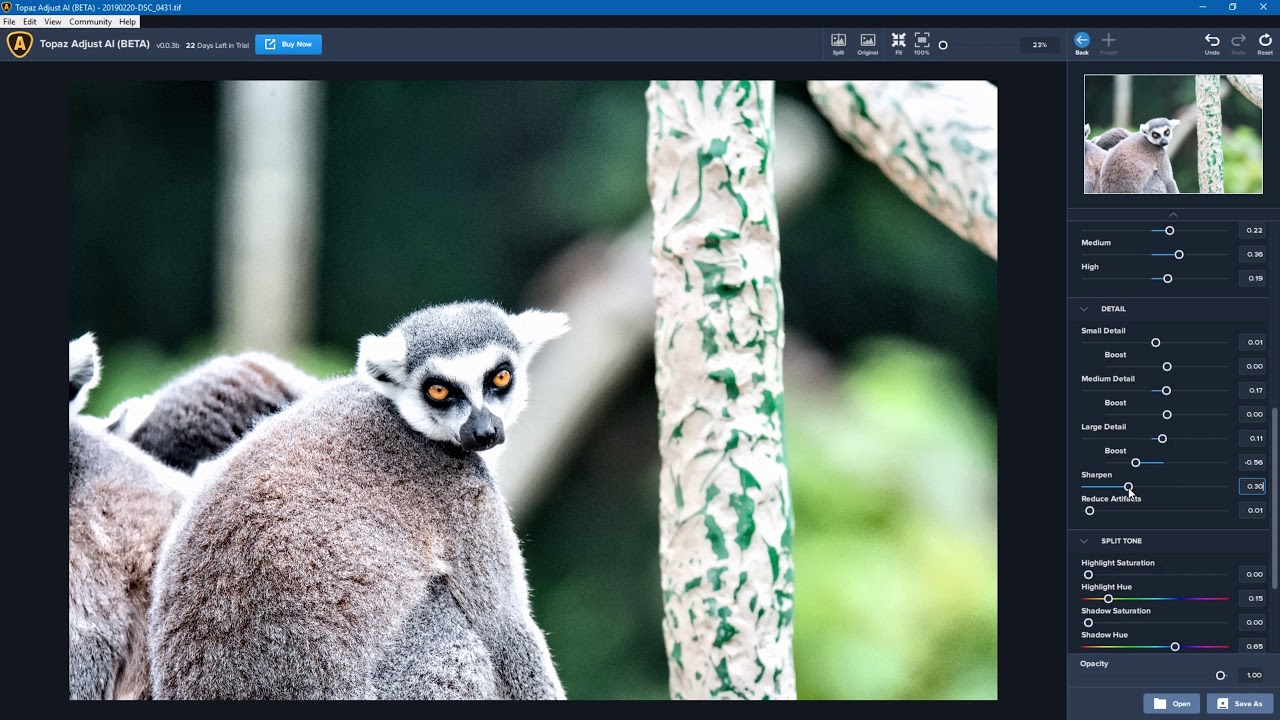
Task: Click the Small Detail value field 0.01
Action: coord(1253,342)
